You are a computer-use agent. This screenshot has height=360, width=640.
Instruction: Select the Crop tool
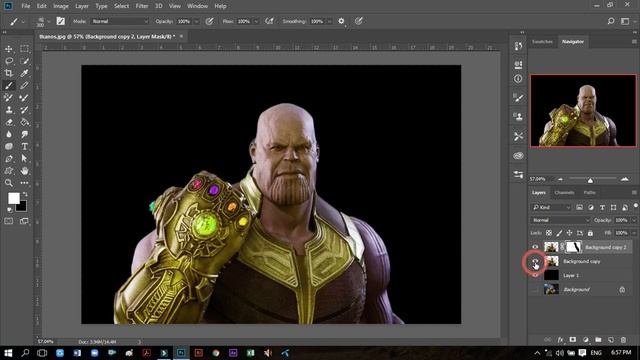point(9,73)
